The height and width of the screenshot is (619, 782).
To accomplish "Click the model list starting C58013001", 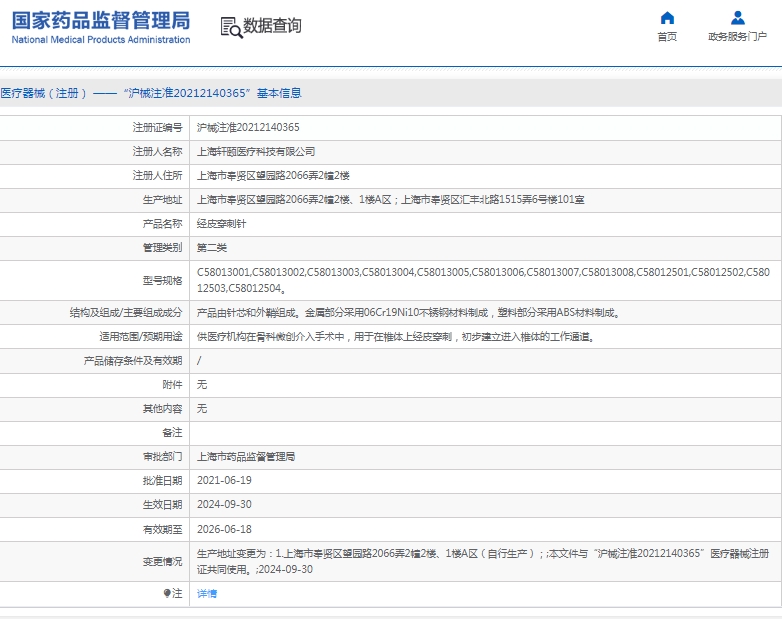I will tap(483, 280).
